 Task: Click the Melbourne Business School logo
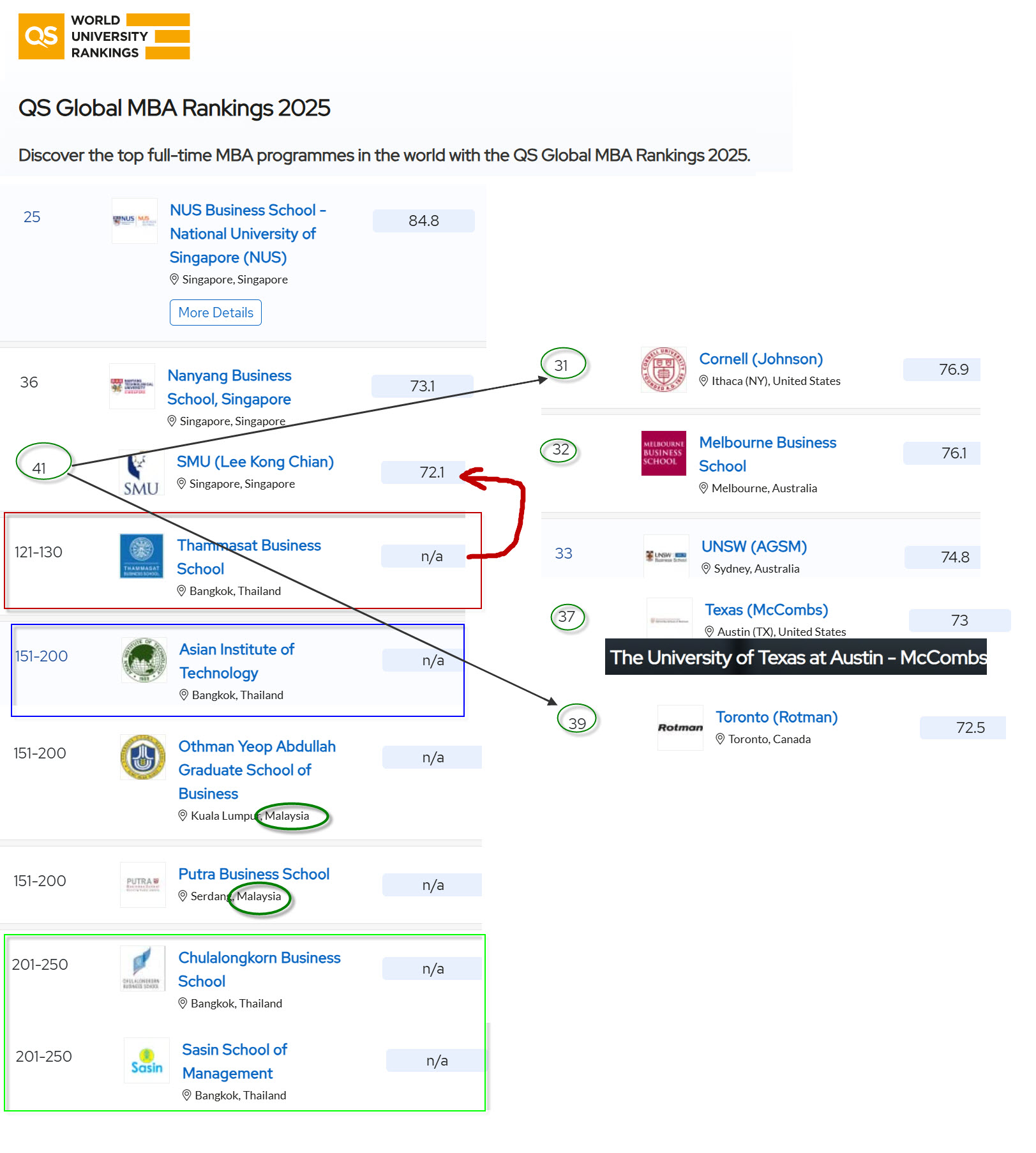tap(664, 453)
